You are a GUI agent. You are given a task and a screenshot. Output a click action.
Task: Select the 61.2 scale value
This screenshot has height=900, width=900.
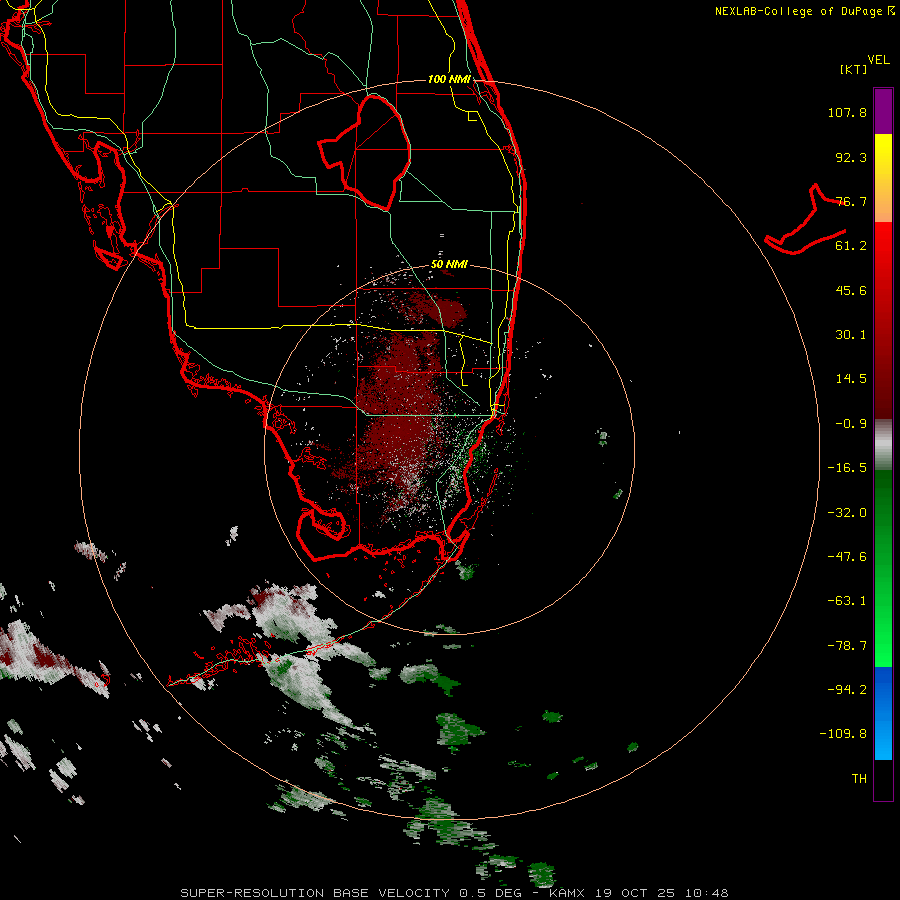[851, 246]
